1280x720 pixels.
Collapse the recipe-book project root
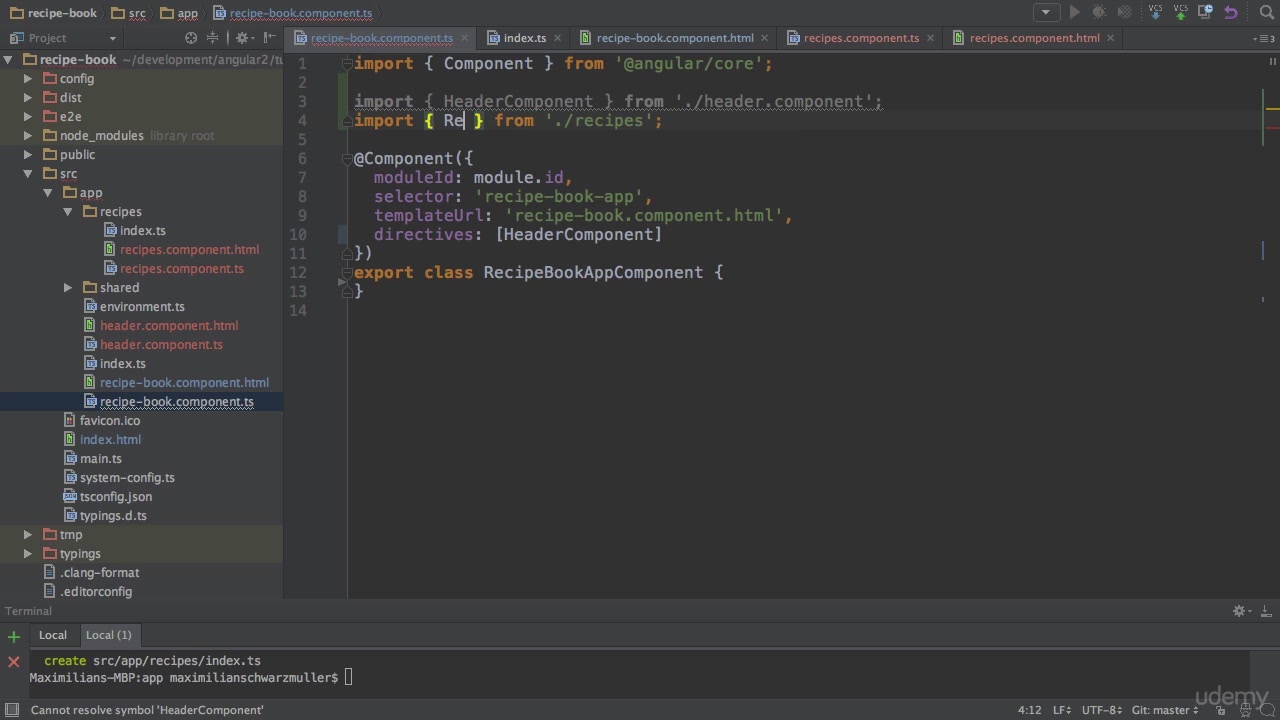tap(8, 60)
